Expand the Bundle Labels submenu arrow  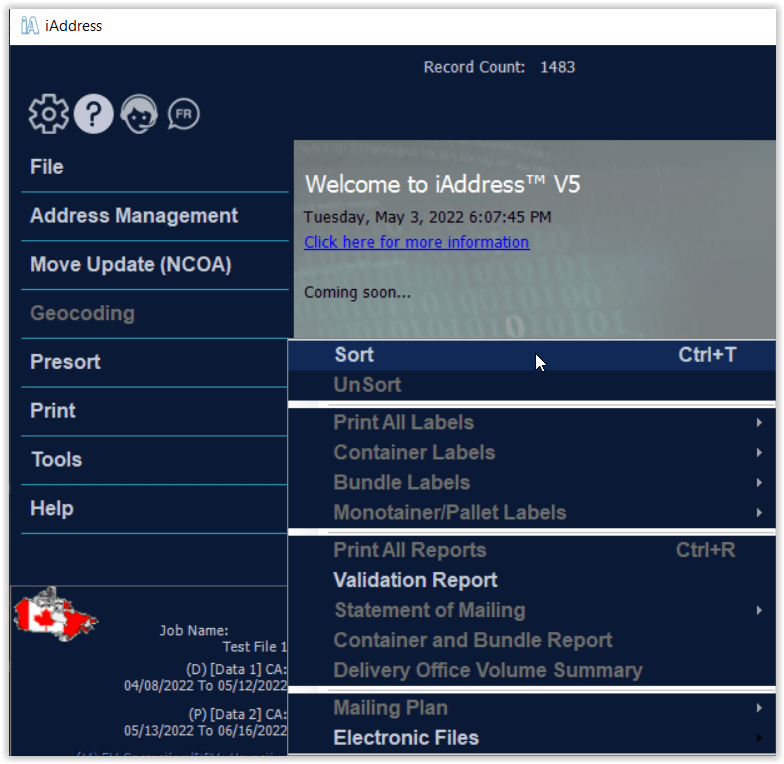pyautogui.click(x=759, y=482)
